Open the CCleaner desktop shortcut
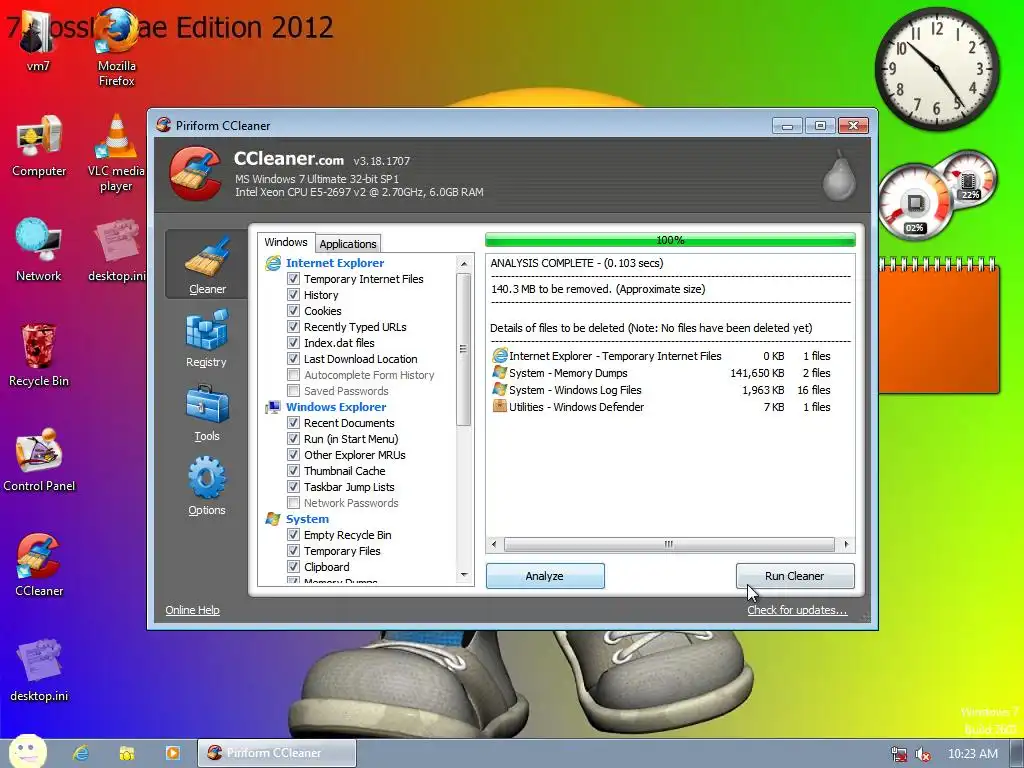 click(39, 565)
